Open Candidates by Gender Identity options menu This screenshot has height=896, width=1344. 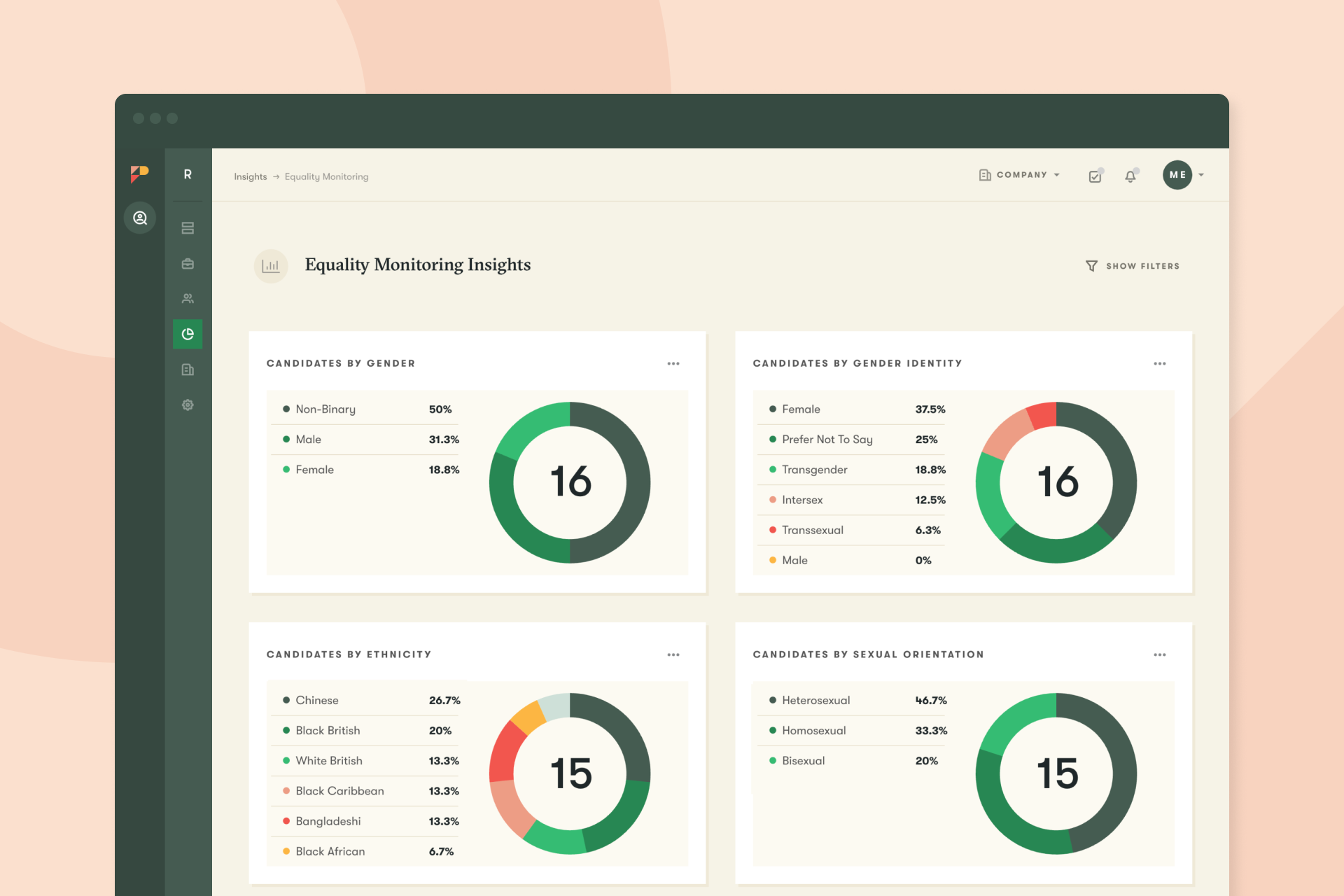tap(1160, 363)
